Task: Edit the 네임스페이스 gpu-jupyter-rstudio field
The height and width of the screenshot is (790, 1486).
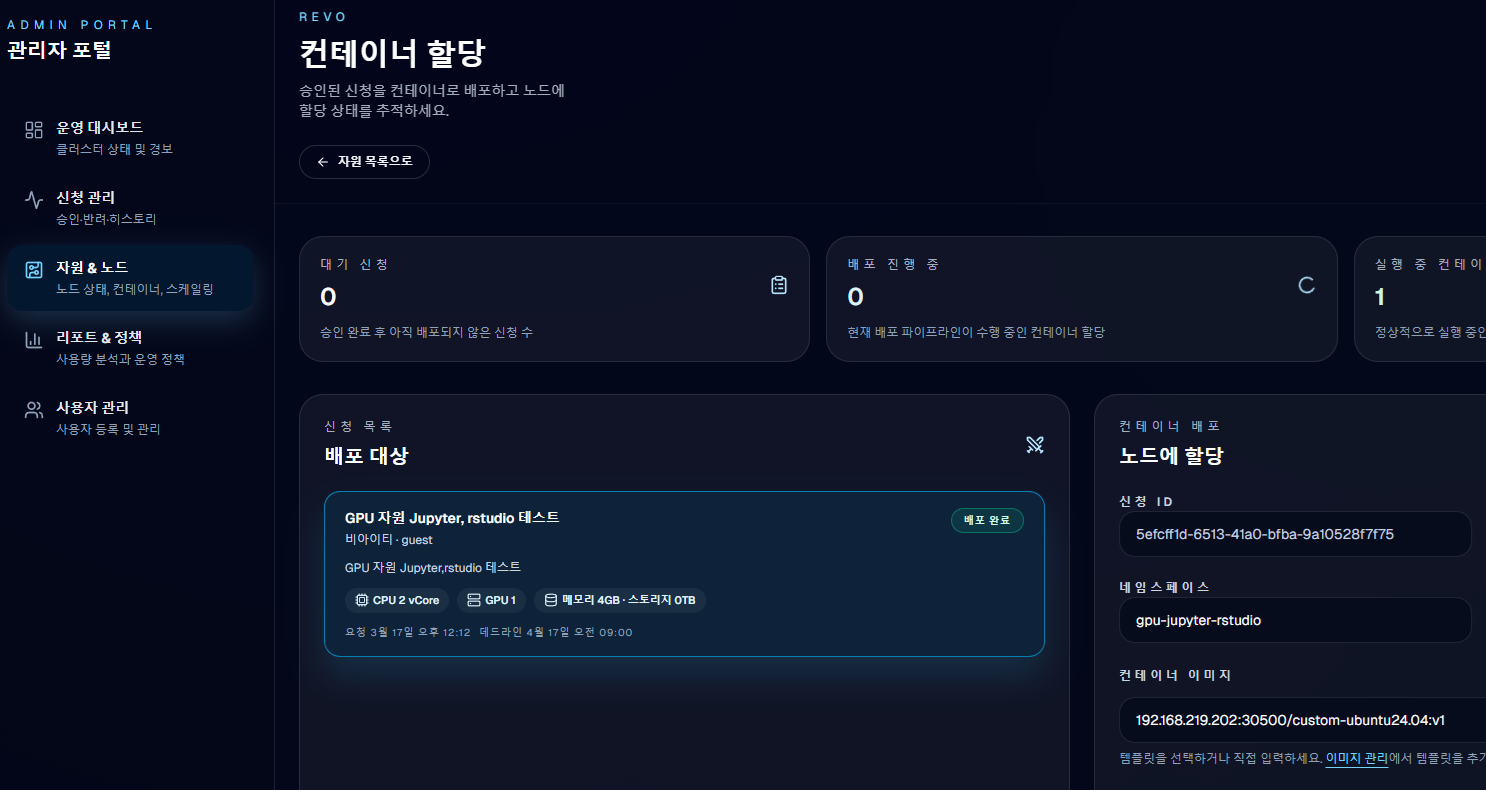Action: coord(1295,620)
